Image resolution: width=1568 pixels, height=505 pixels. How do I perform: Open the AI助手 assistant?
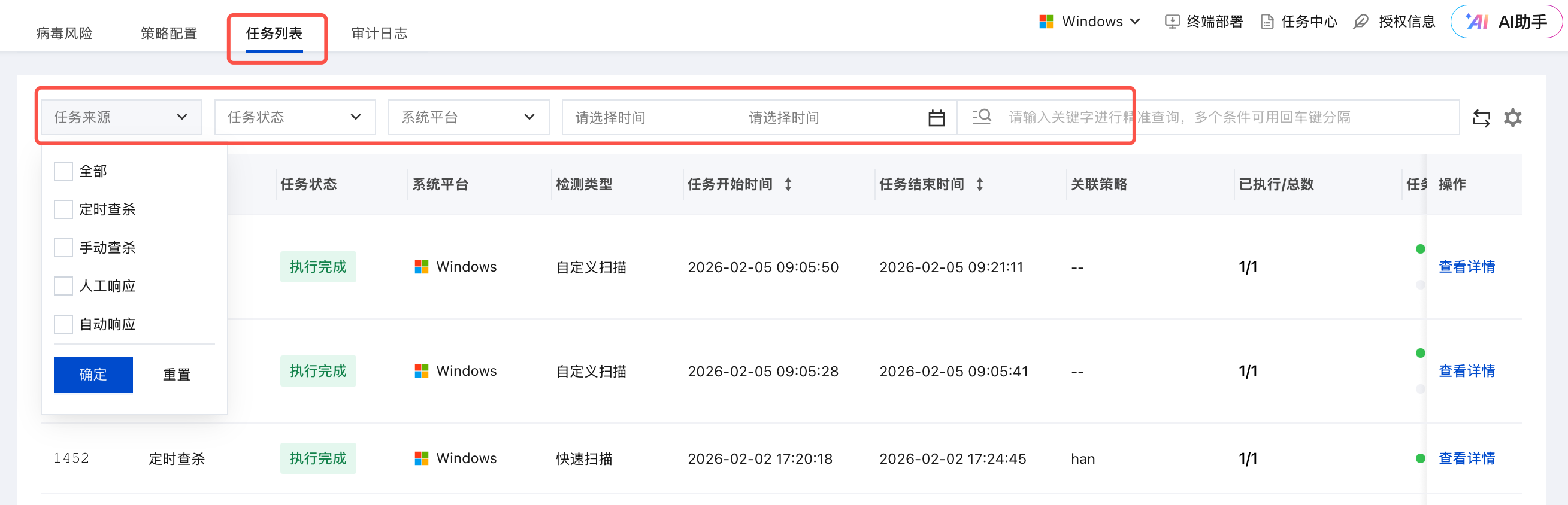(x=1506, y=22)
